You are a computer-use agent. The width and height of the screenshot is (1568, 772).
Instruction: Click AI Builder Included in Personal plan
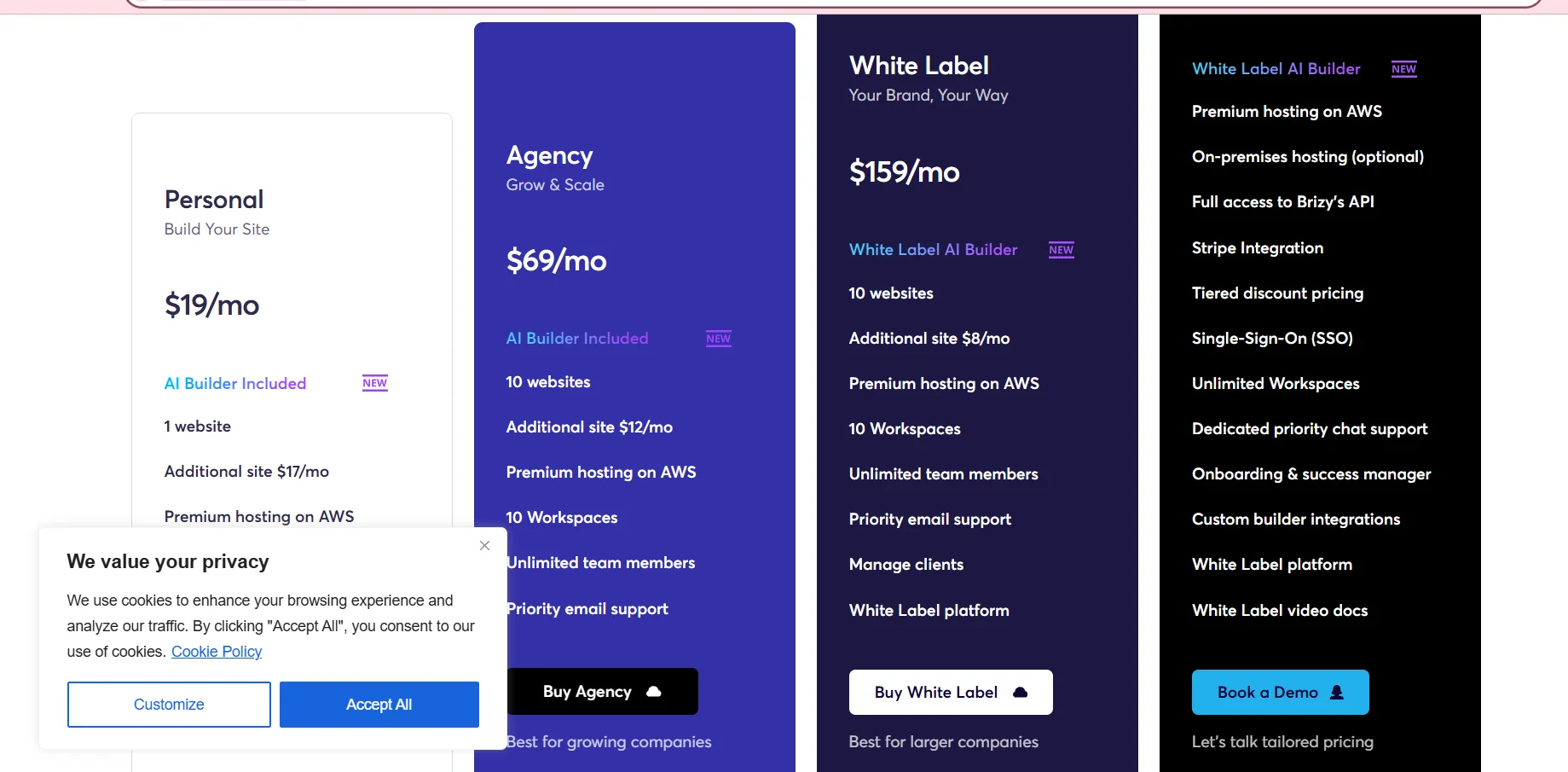tap(235, 384)
